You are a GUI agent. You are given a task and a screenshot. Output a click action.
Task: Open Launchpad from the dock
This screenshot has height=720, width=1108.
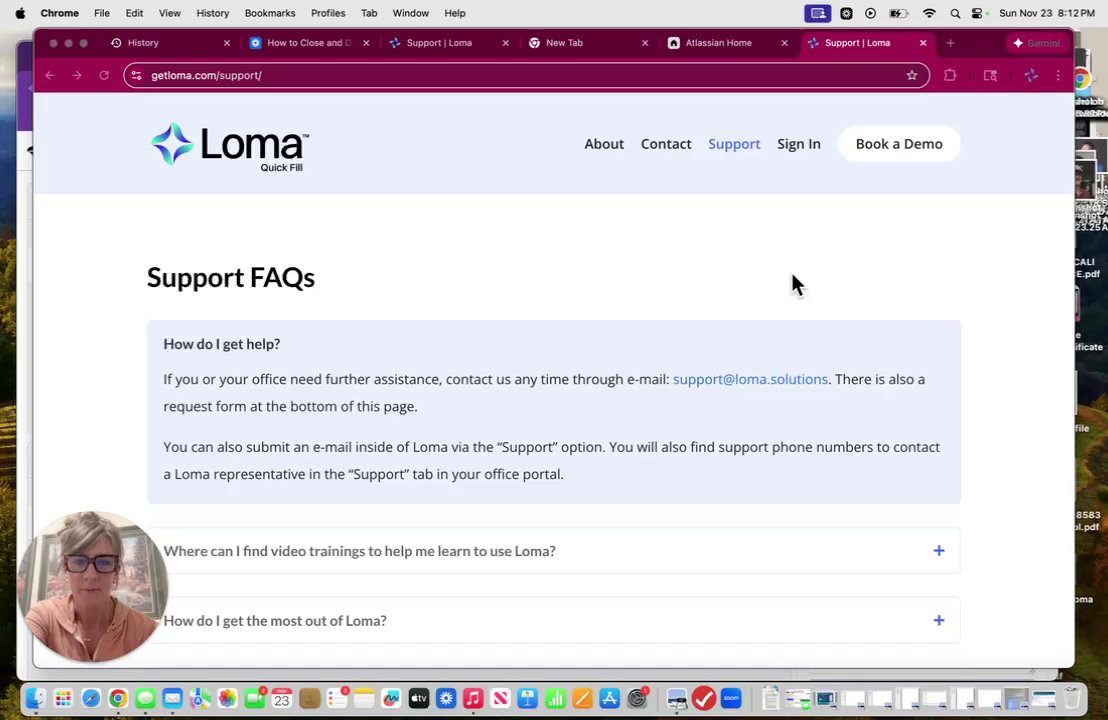point(63,699)
